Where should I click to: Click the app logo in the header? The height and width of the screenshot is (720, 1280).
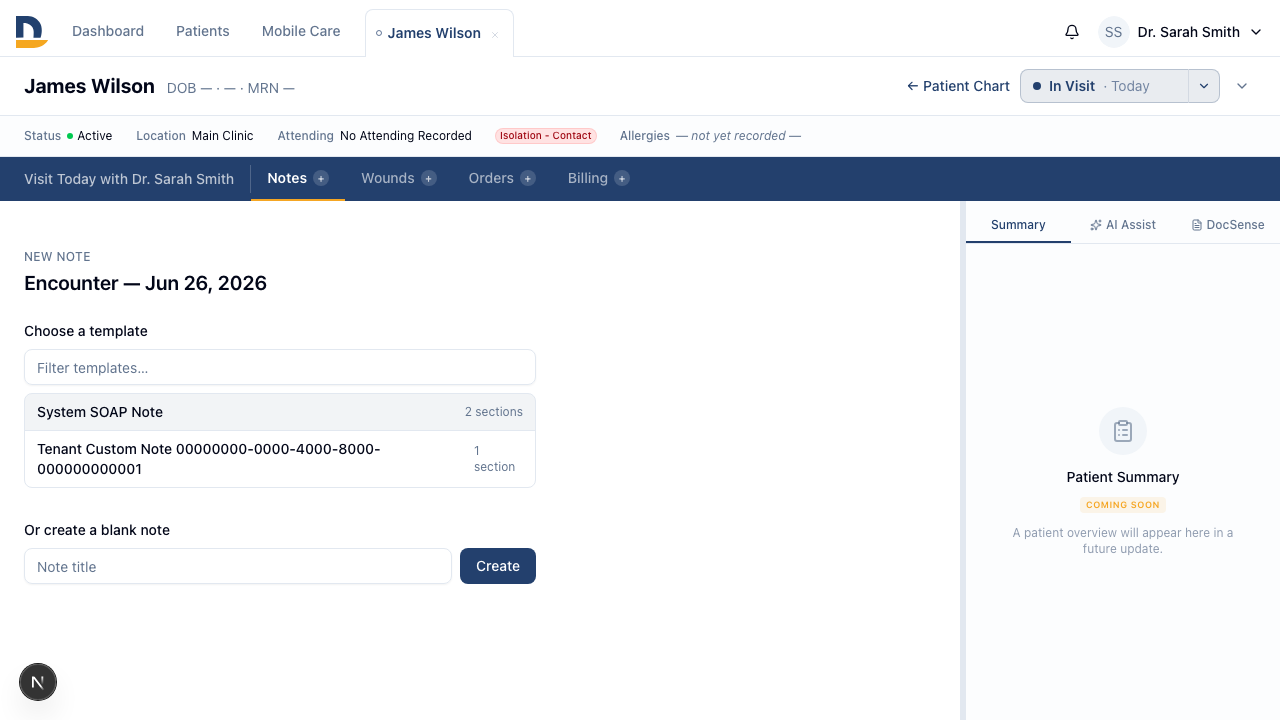tap(31, 32)
